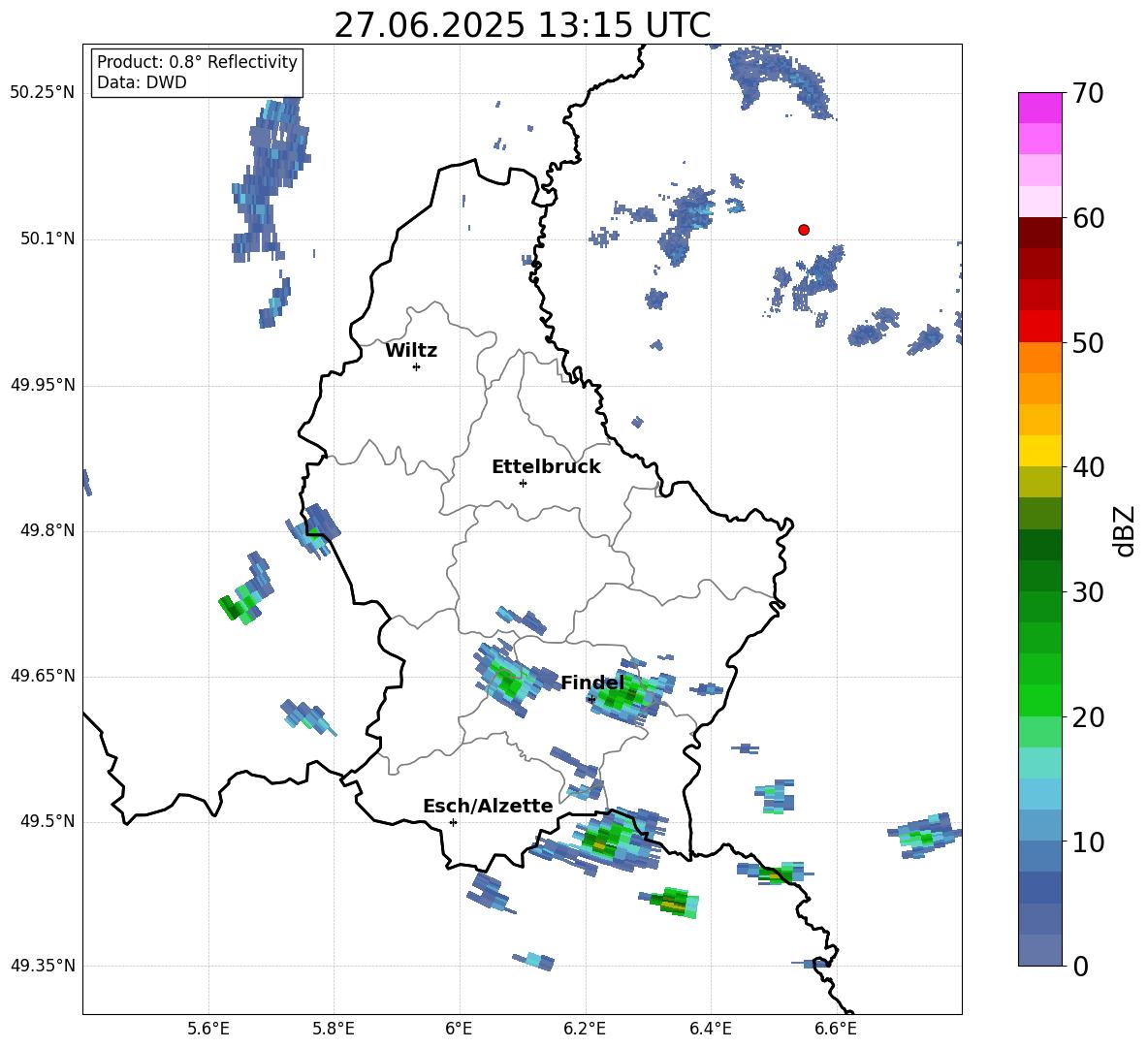Click the 5.6°E longitude label

208,1029
